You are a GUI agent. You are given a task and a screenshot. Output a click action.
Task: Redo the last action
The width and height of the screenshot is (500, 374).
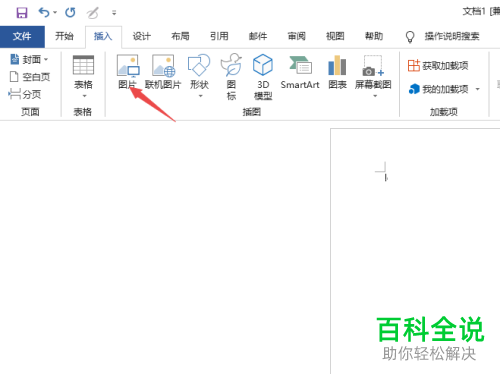pyautogui.click(x=70, y=13)
